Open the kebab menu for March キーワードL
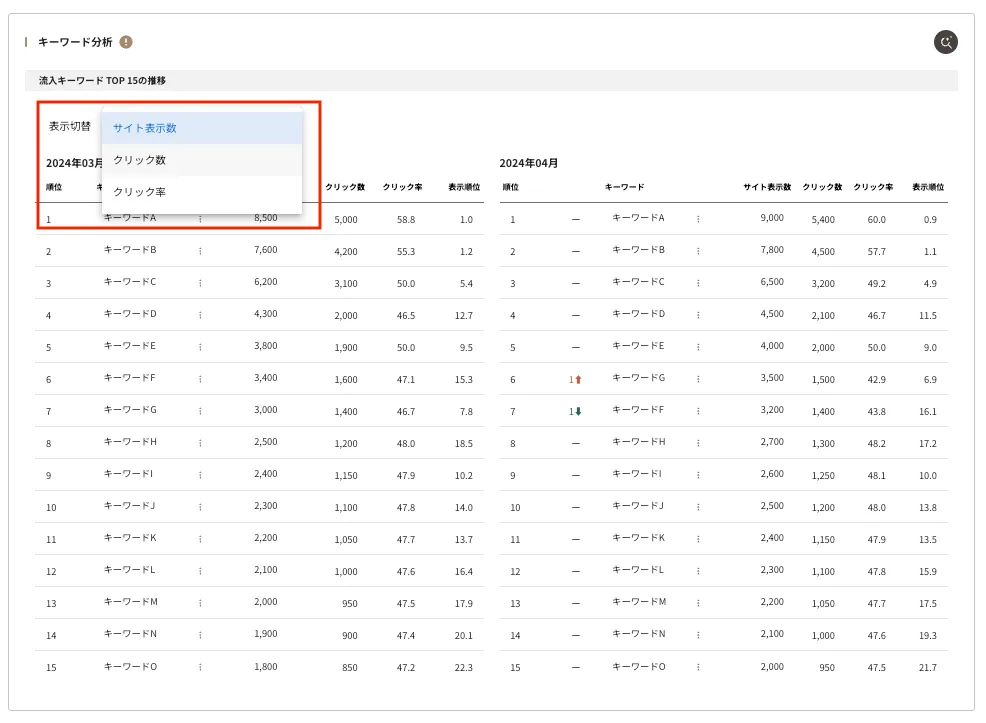Image resolution: width=986 pixels, height=723 pixels. [200, 571]
